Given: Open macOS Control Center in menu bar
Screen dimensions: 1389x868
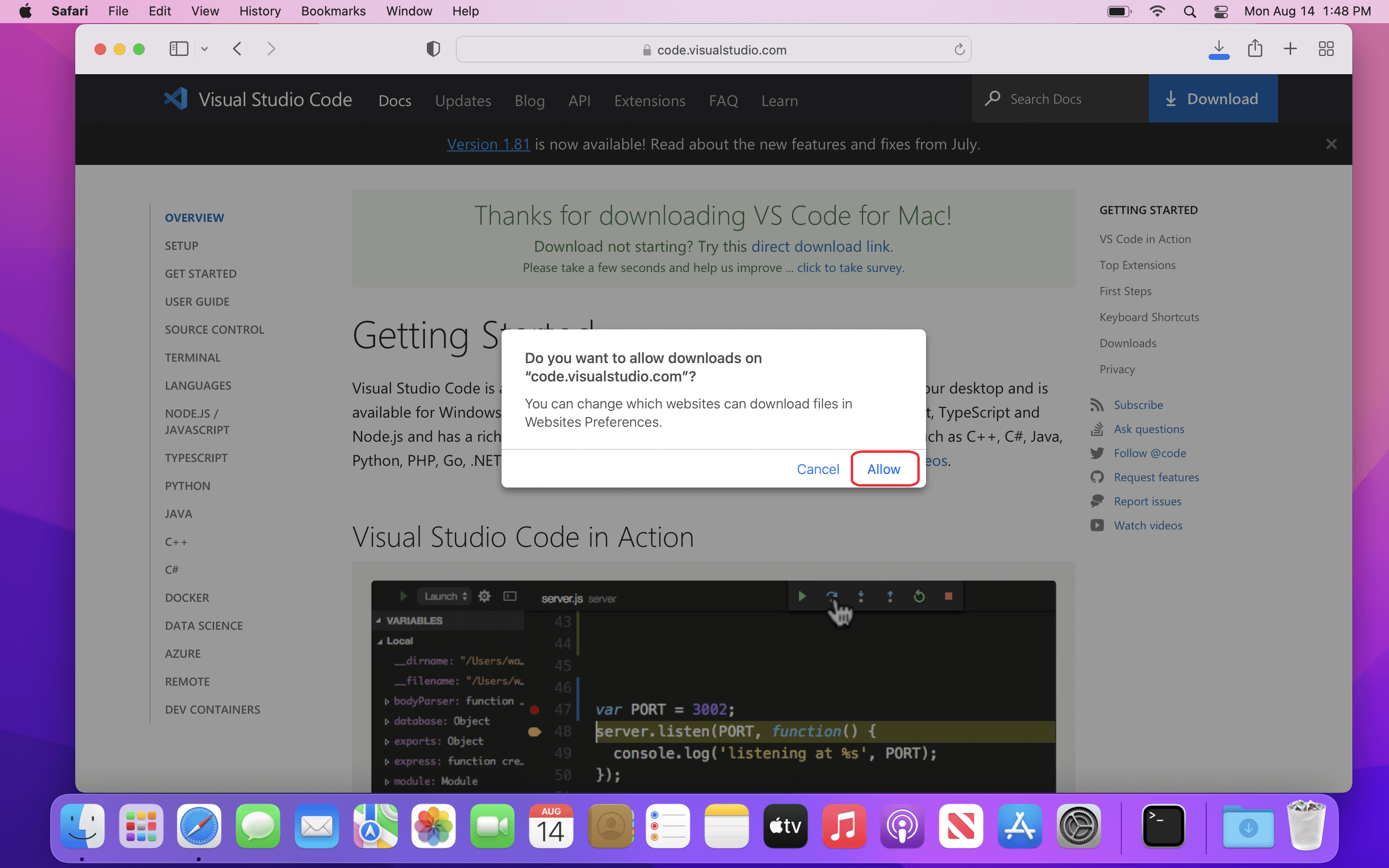Looking at the screenshot, I should click(1221, 12).
